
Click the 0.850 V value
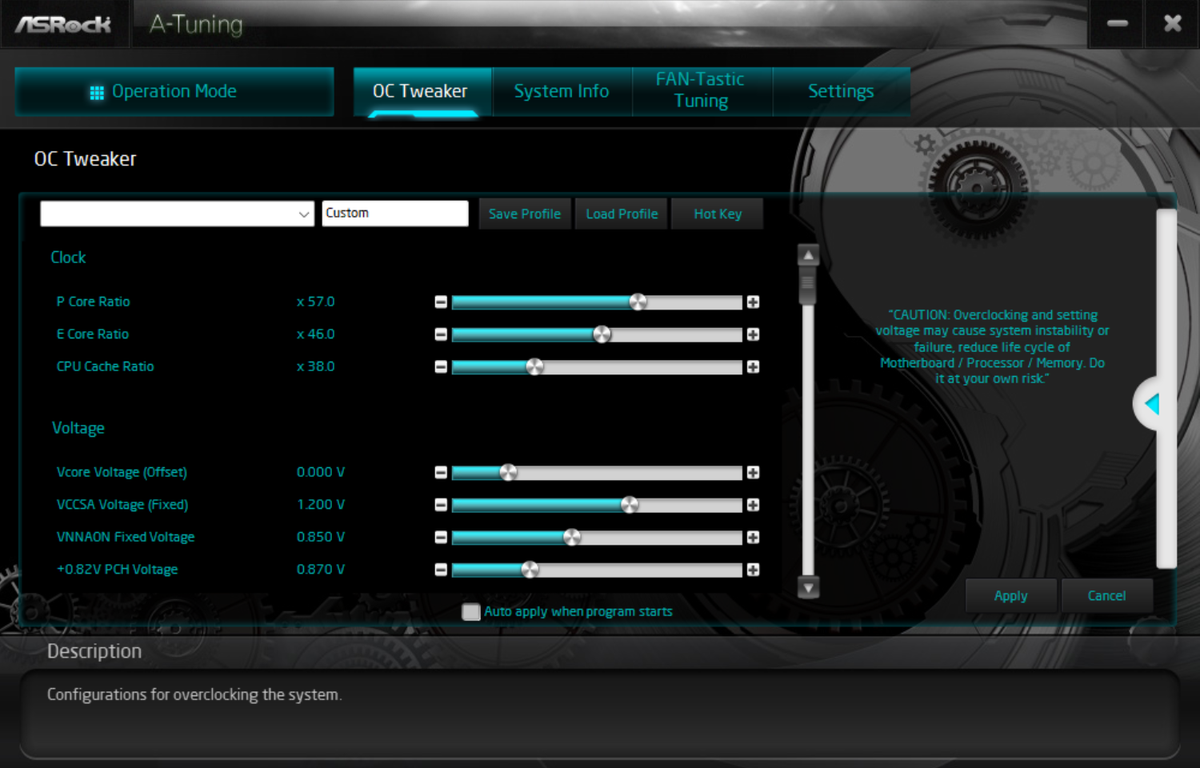click(x=321, y=537)
